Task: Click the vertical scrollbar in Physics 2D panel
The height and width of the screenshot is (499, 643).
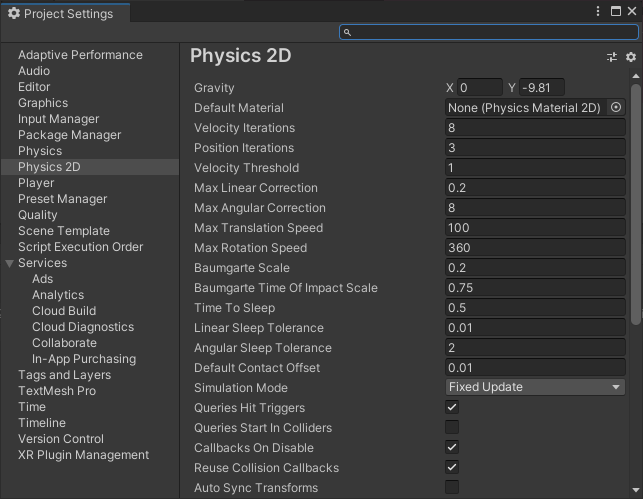Action: [637, 200]
